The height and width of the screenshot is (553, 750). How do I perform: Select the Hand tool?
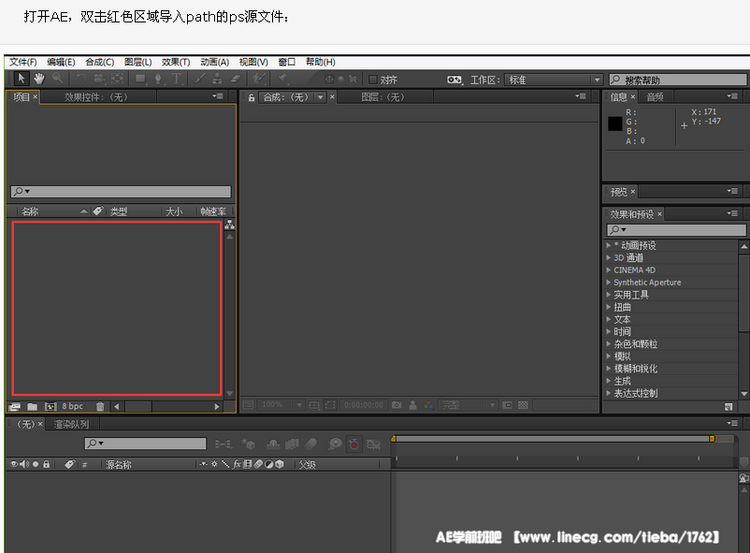39,79
